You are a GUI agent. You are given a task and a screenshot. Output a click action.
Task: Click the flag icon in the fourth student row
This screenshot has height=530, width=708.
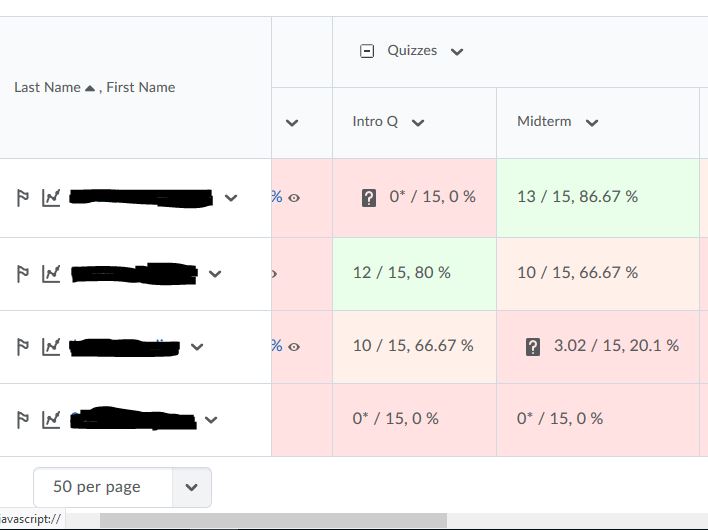coord(23,420)
